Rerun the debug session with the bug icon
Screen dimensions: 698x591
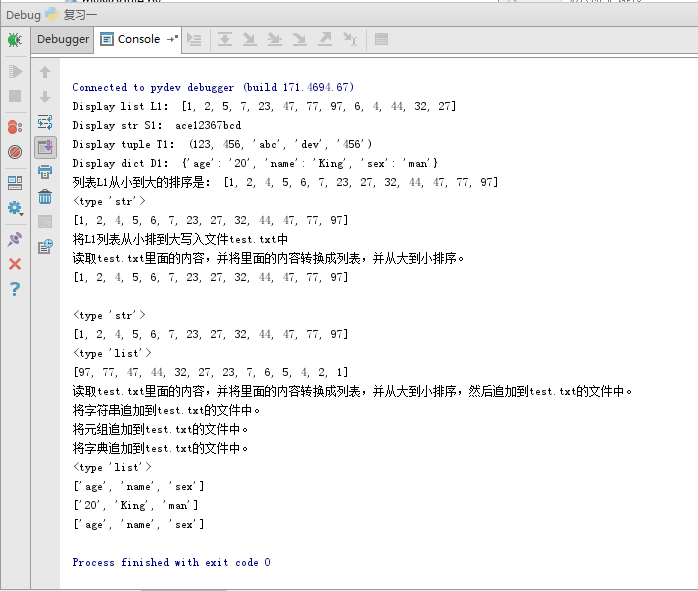pos(15,40)
